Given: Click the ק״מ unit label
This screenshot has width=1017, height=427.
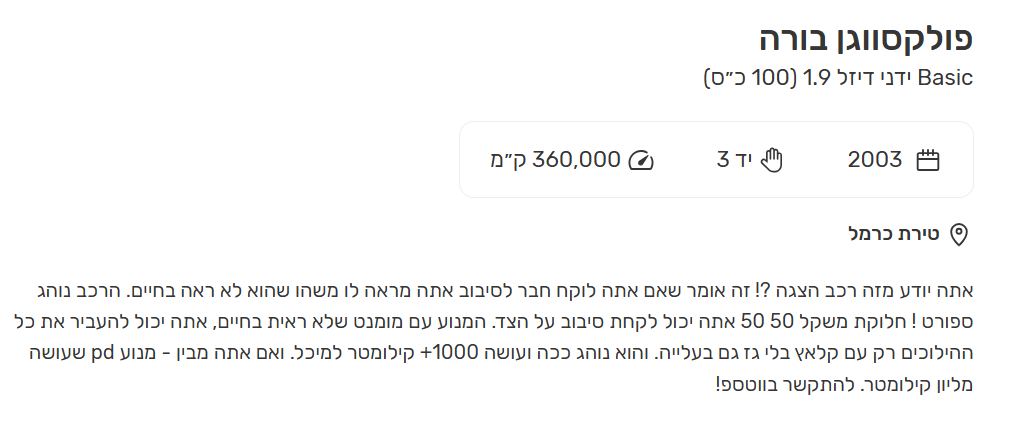Looking at the screenshot, I should tap(507, 160).
